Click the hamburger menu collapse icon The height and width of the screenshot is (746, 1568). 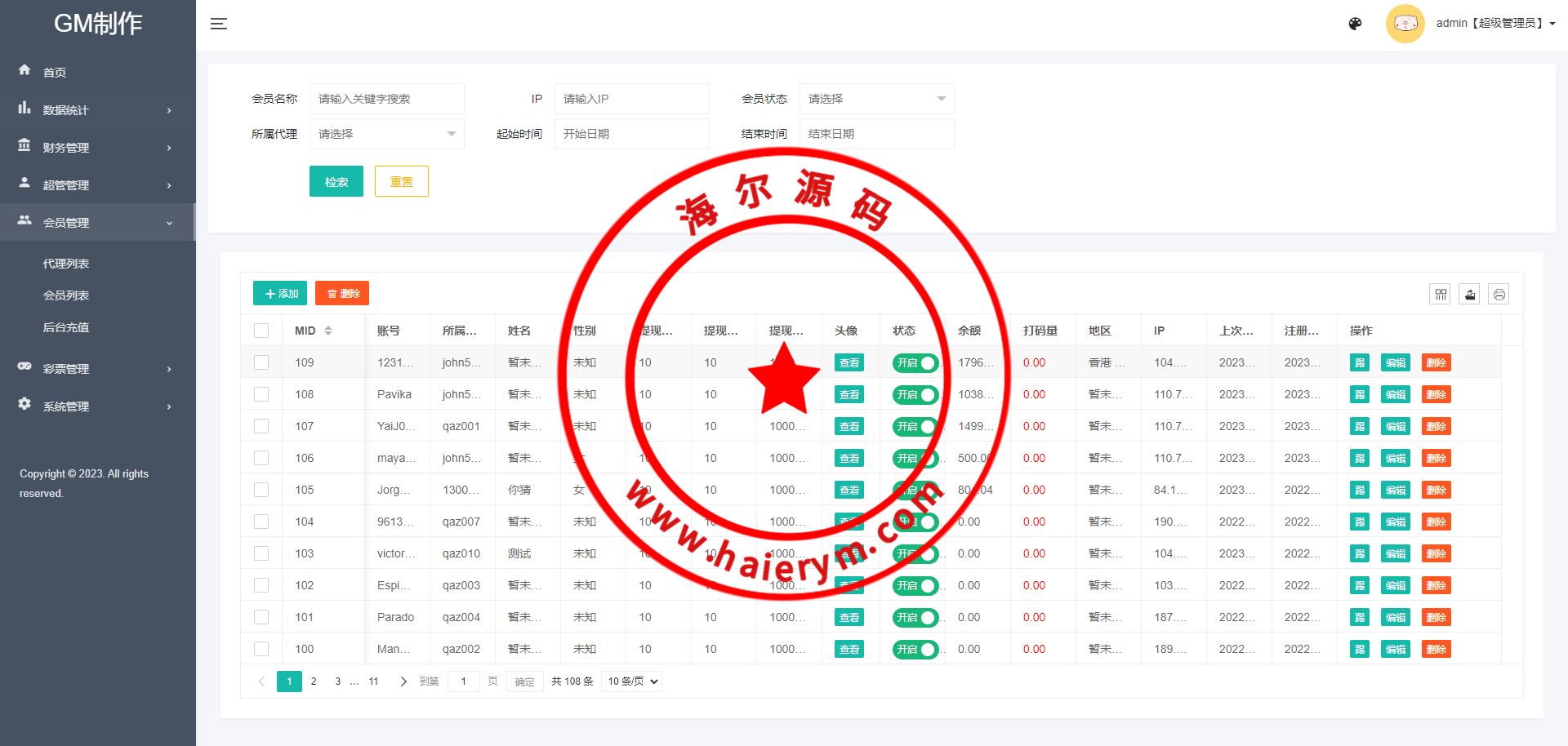[x=218, y=24]
